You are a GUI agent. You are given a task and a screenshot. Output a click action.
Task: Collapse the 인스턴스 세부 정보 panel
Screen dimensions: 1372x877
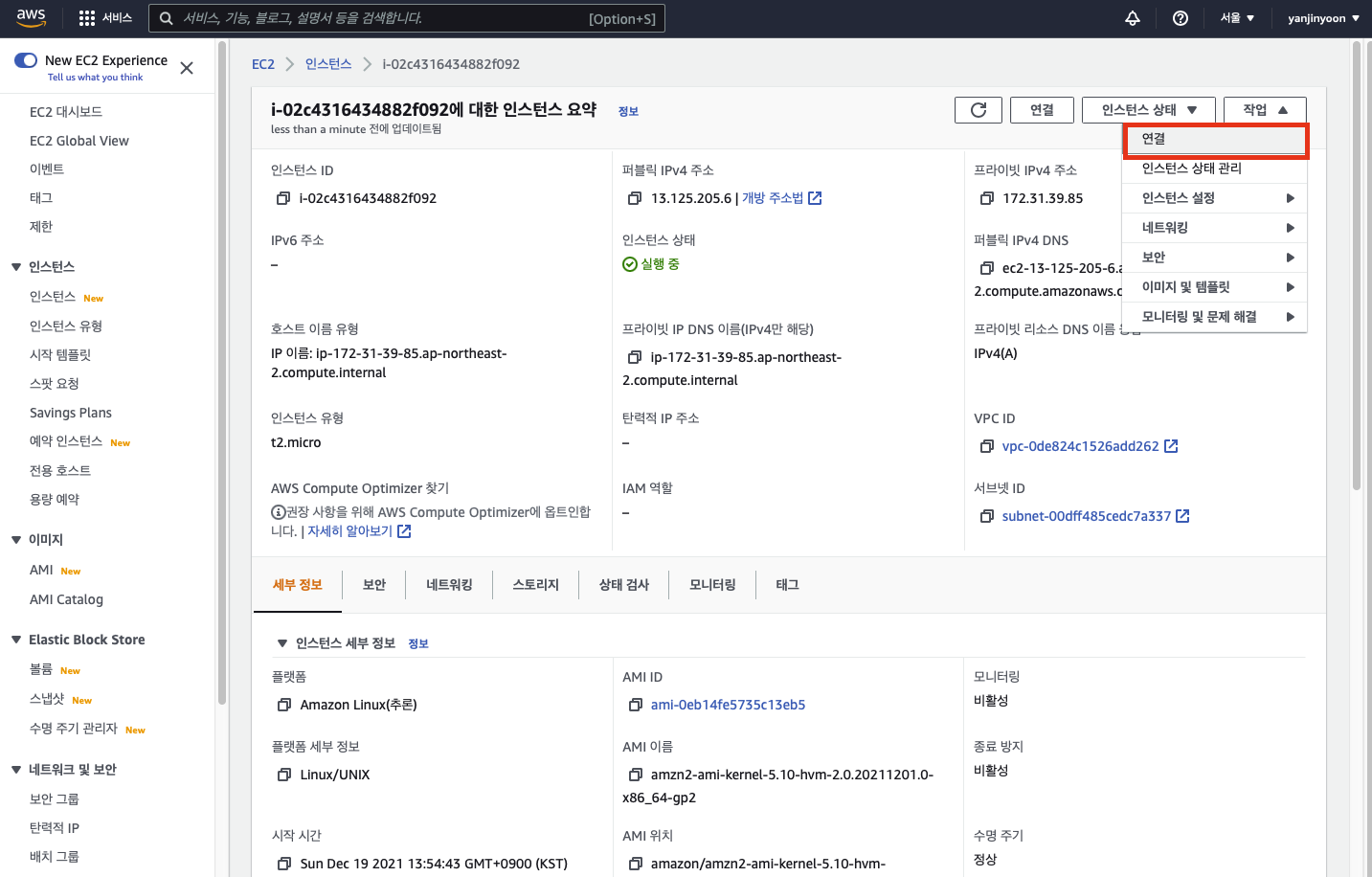pyautogui.click(x=282, y=643)
